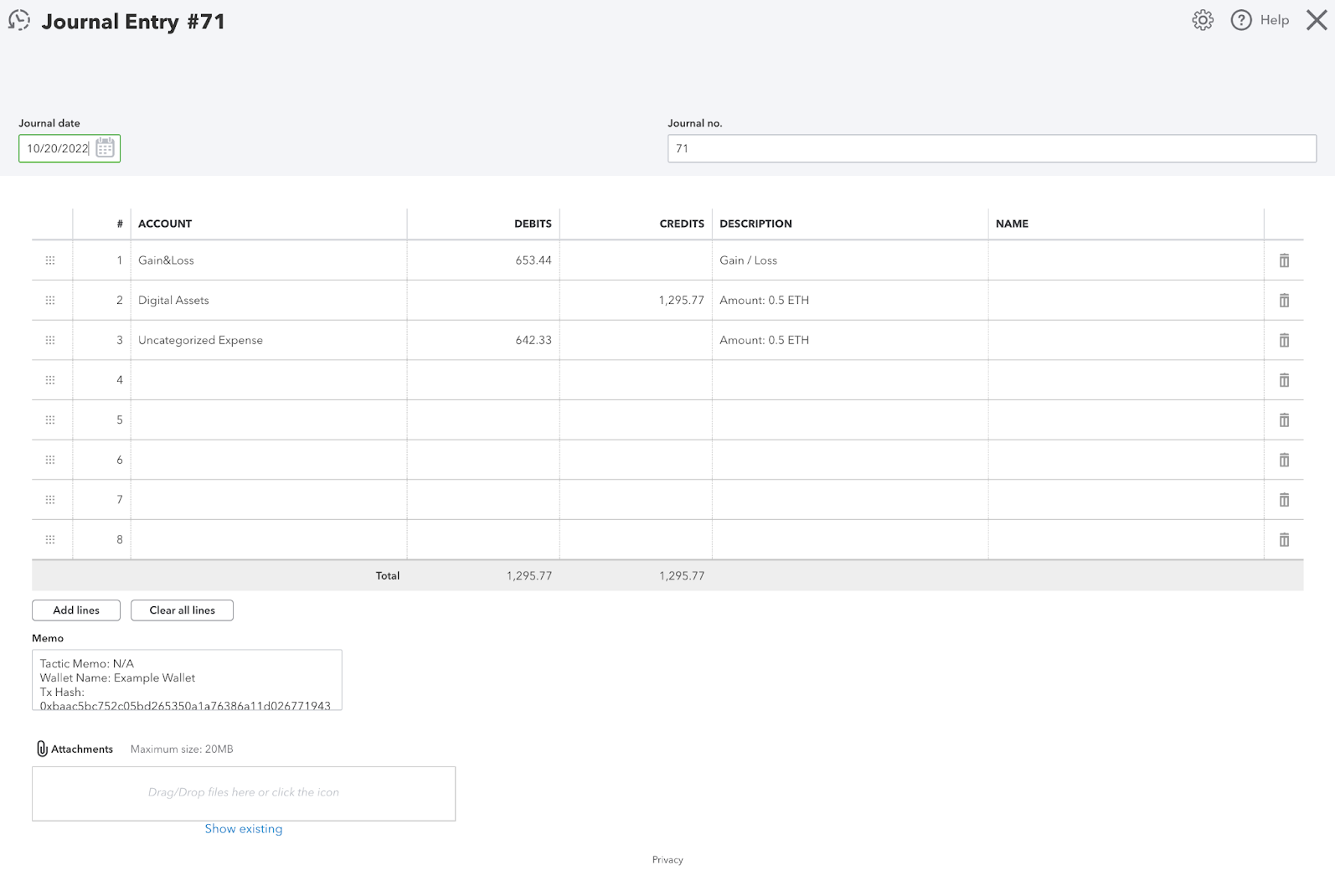
Task: Open the Show existing attachments link
Action: coord(244,829)
